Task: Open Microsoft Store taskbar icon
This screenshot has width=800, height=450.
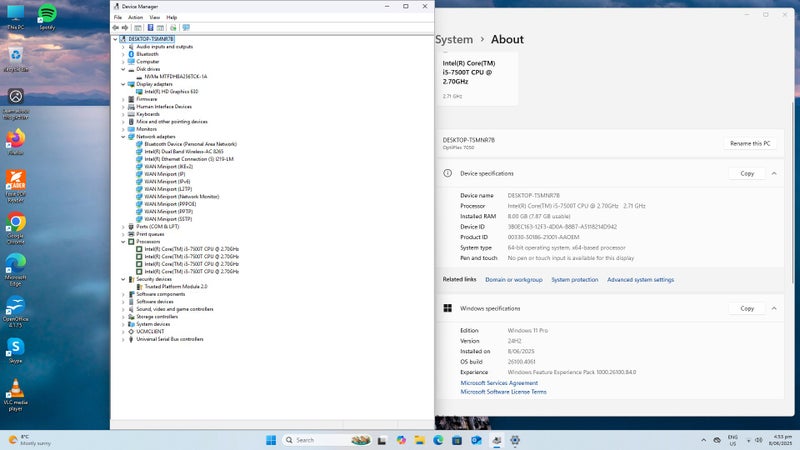Action: tap(457, 440)
